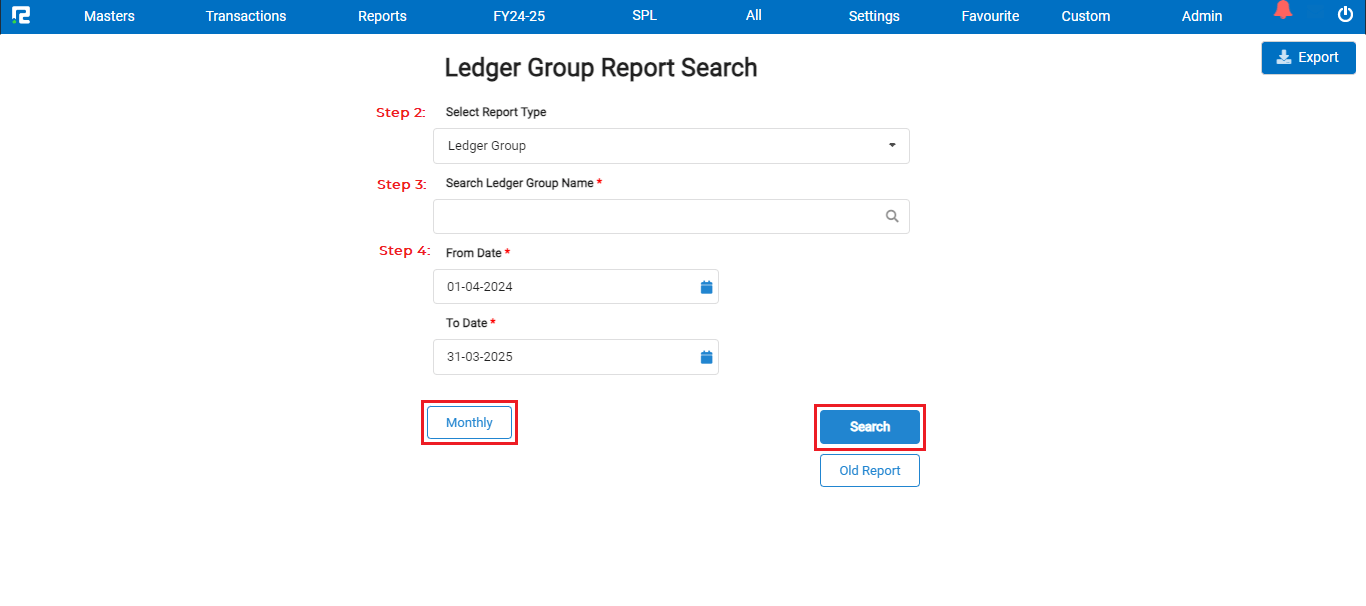Open the Transactions menu

pos(245,16)
